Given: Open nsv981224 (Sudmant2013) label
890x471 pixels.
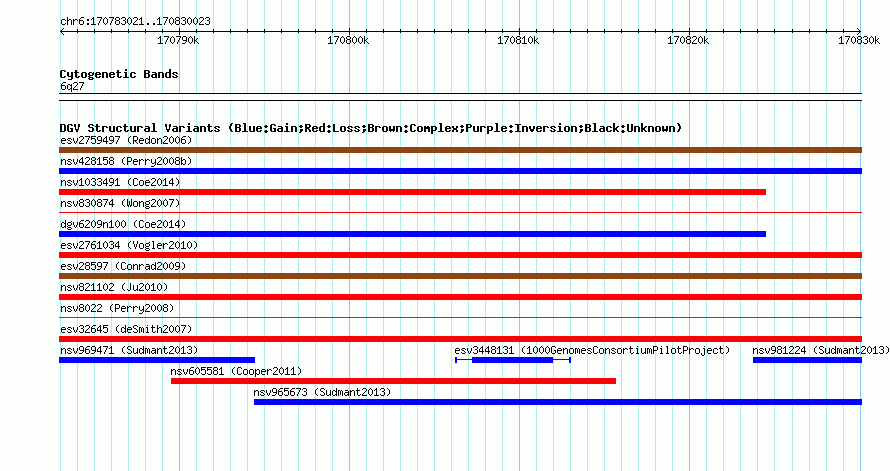Looking at the screenshot, I should point(821,350).
